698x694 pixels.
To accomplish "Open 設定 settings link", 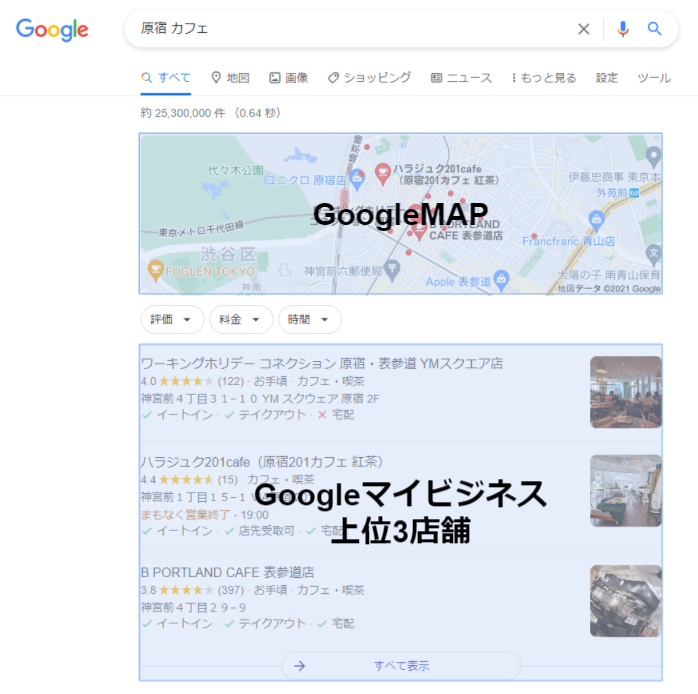I will [x=607, y=78].
